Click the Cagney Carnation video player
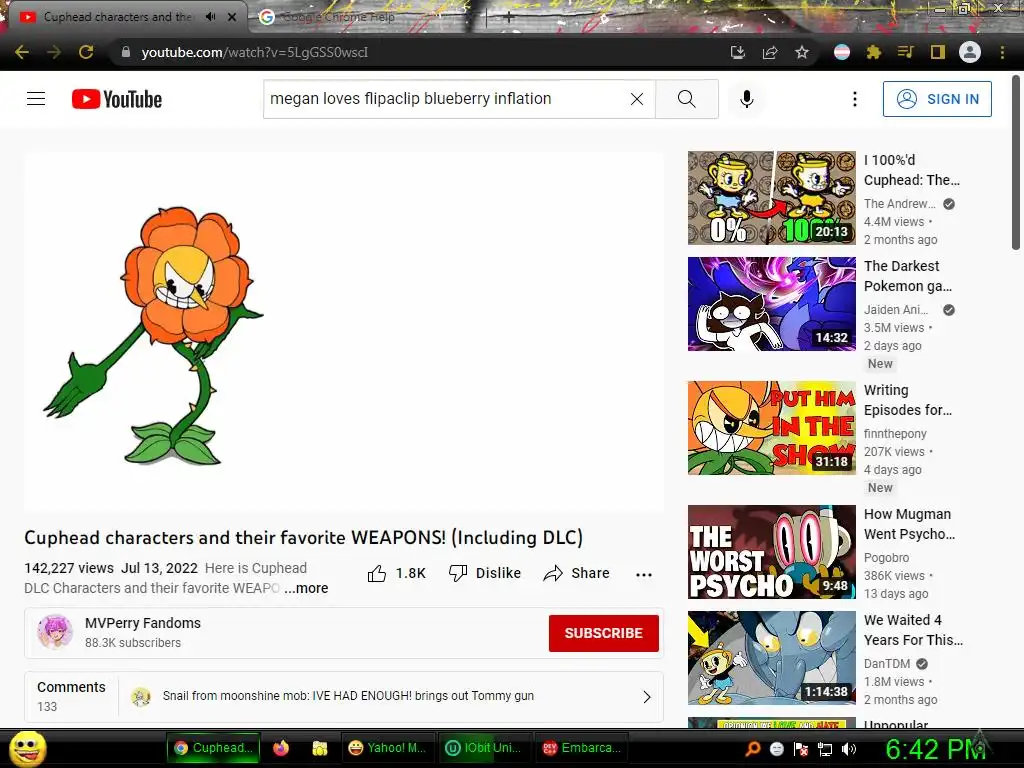The image size is (1024, 768). (344, 331)
